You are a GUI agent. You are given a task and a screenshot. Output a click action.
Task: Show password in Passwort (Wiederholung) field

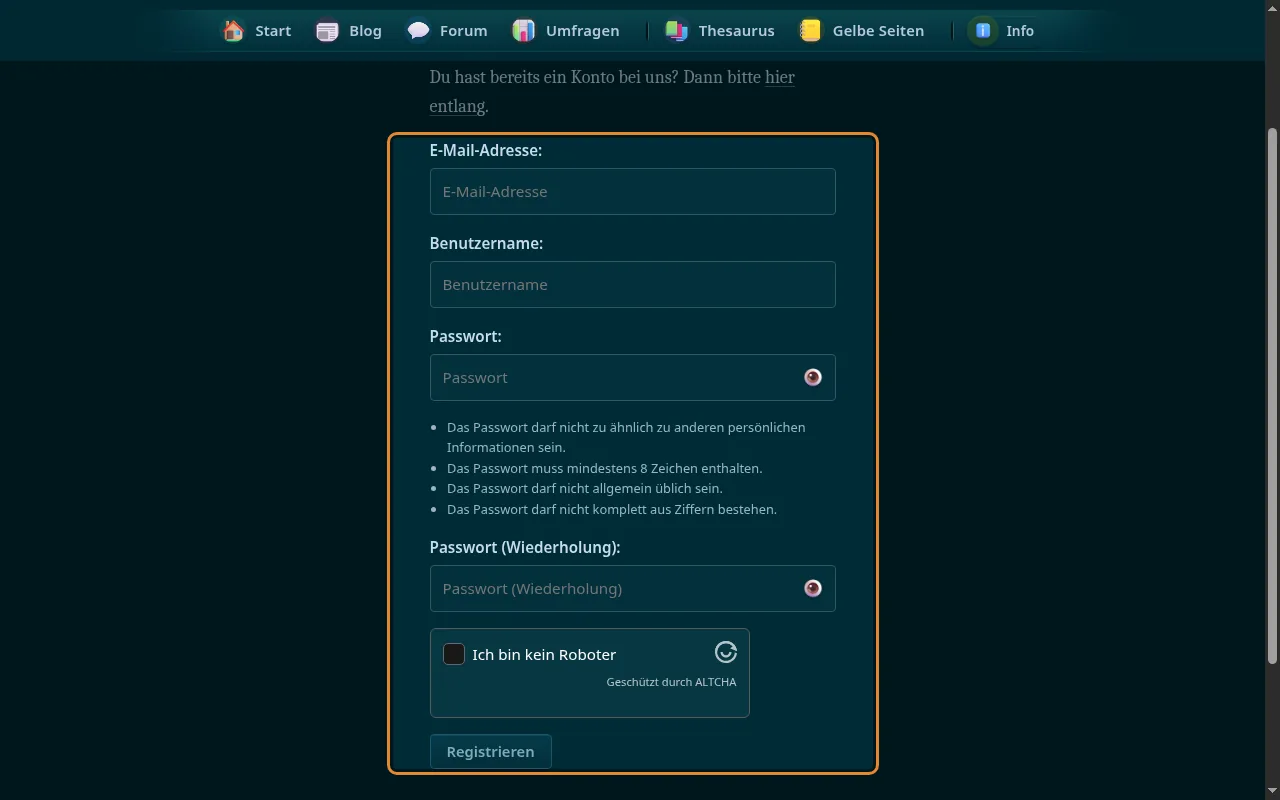[813, 588]
